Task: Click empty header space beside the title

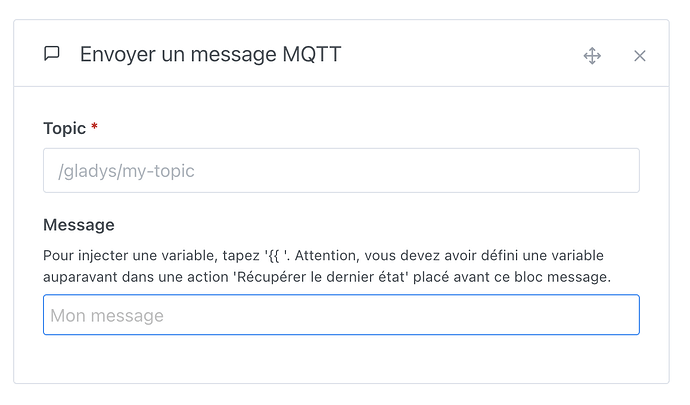Action: pyautogui.click(x=460, y=55)
